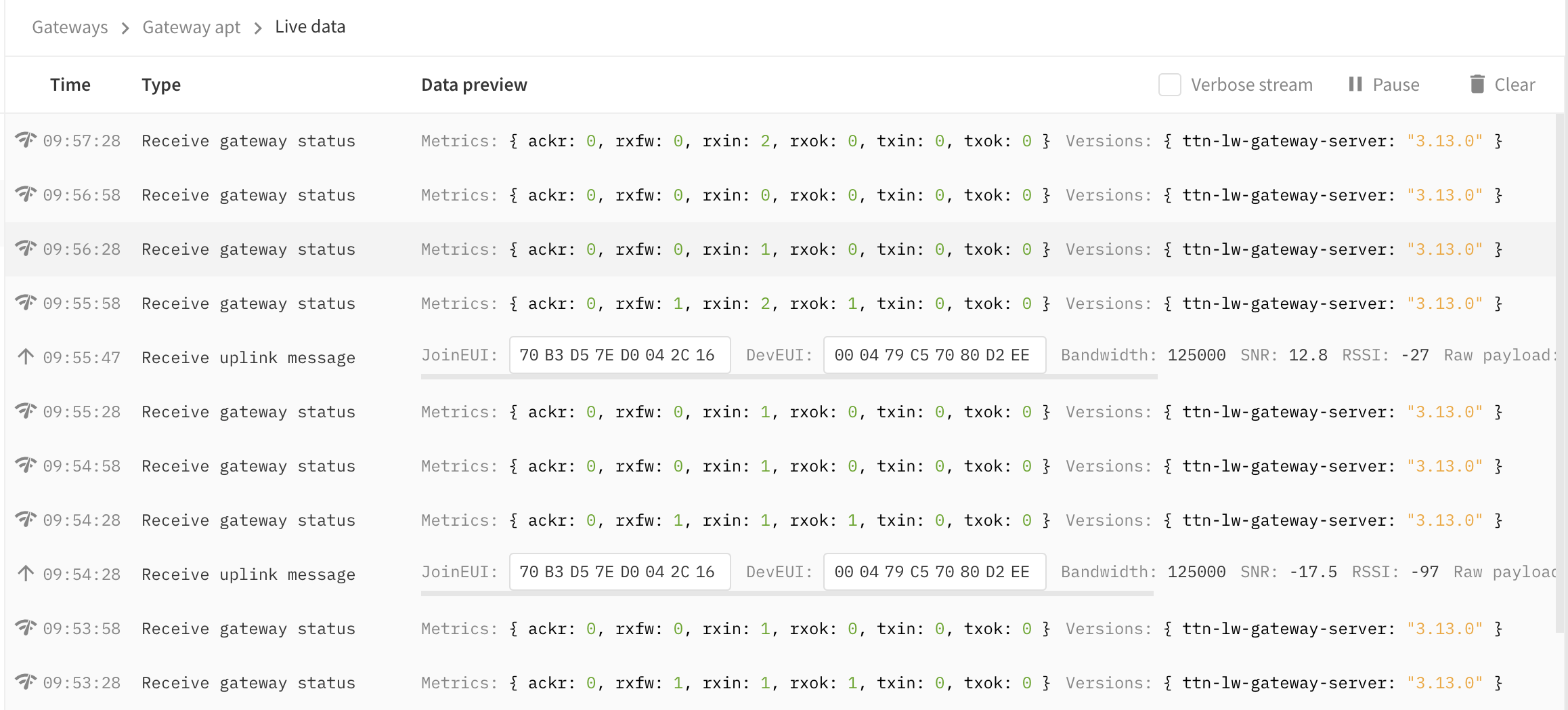Select DevEUI field of 09:54:28 uplink
The height and width of the screenshot is (710, 1568).
point(934,572)
